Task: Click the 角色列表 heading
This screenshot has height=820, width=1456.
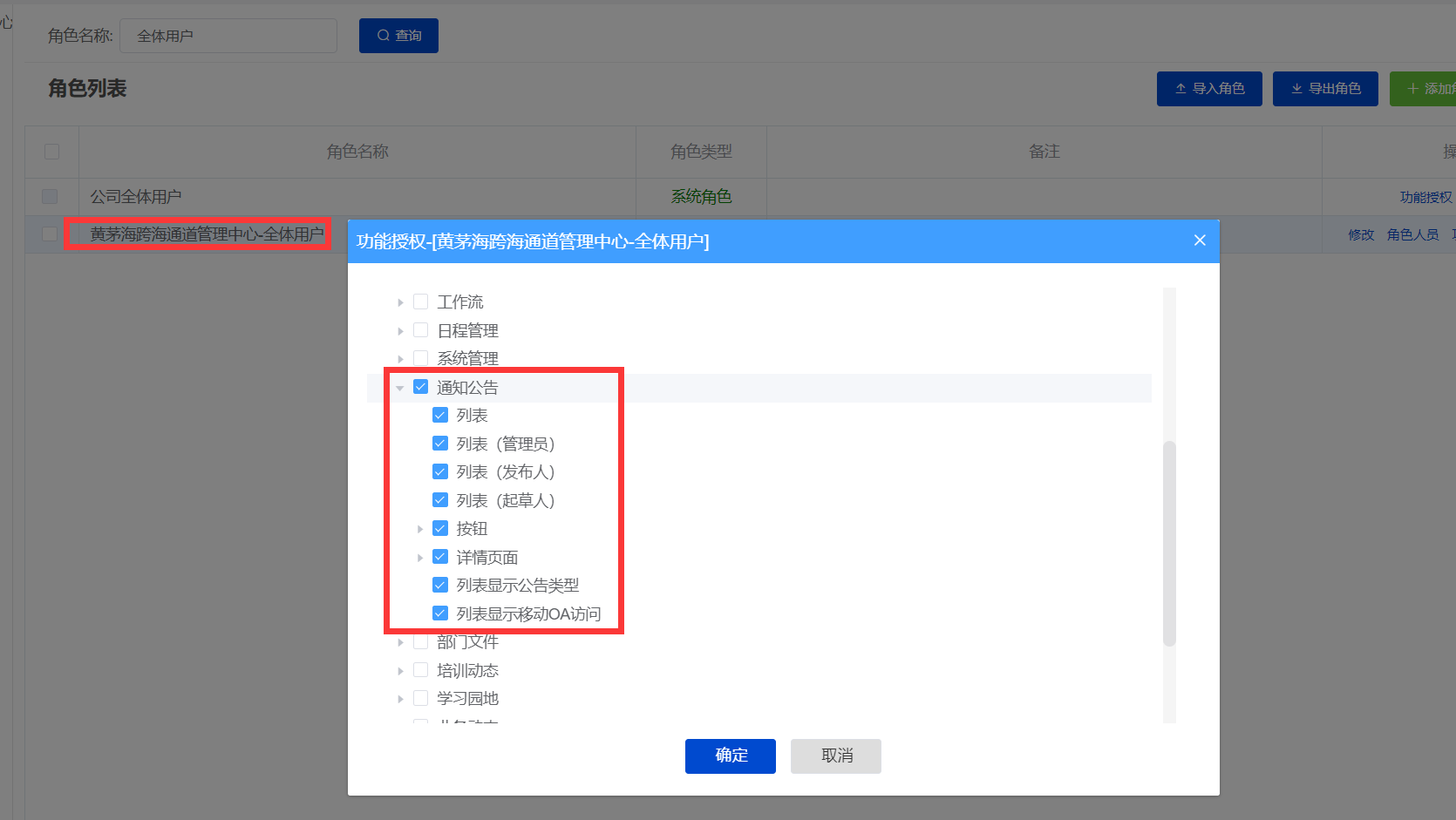Action: pos(87,88)
